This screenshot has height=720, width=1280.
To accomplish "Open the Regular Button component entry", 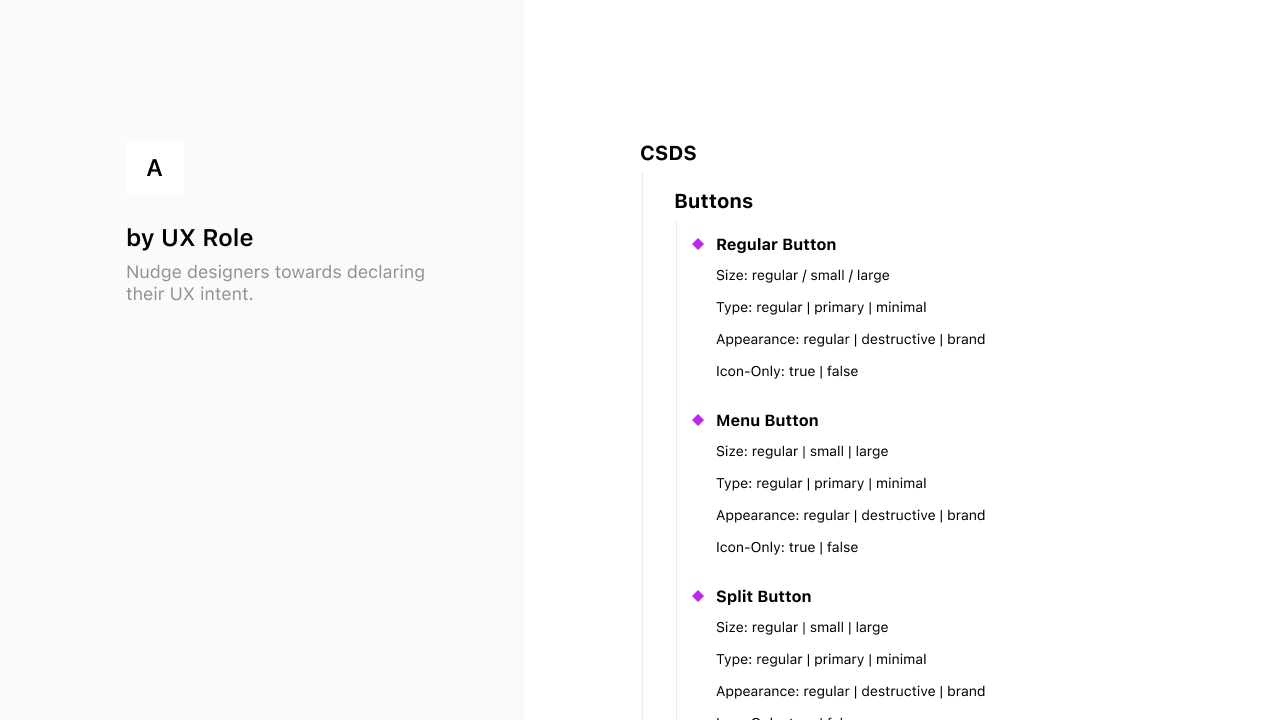I will (776, 244).
